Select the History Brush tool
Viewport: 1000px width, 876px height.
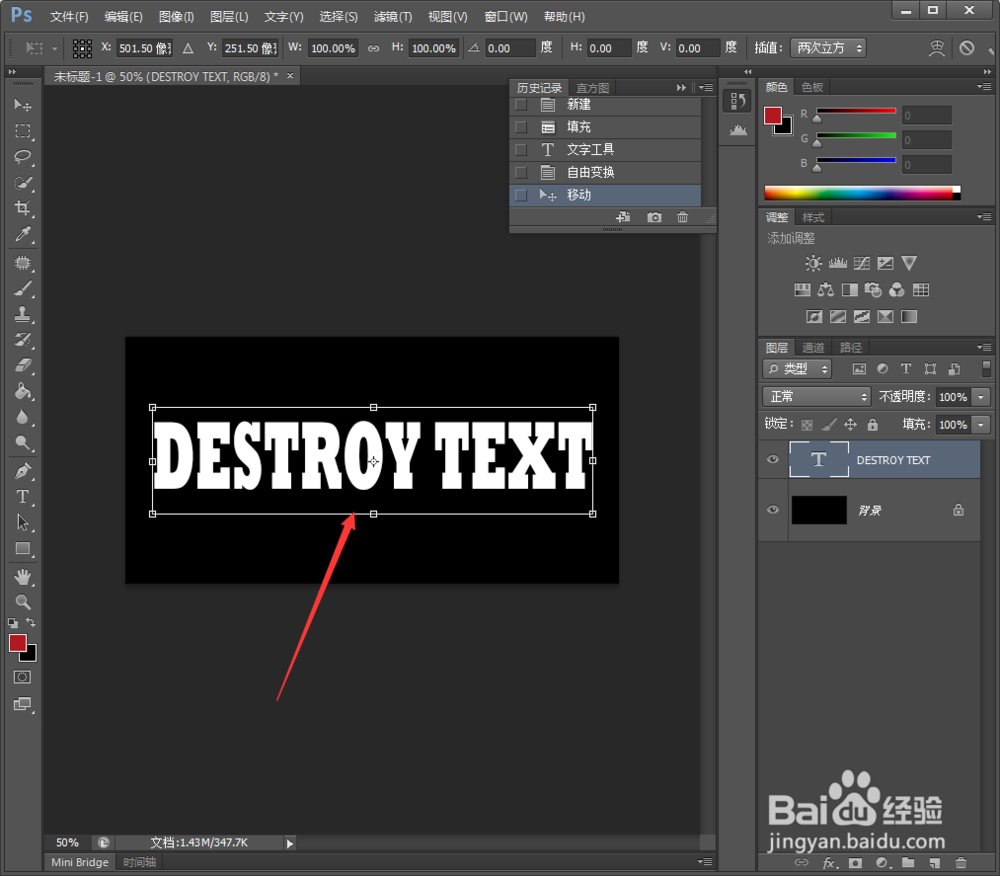(23, 340)
